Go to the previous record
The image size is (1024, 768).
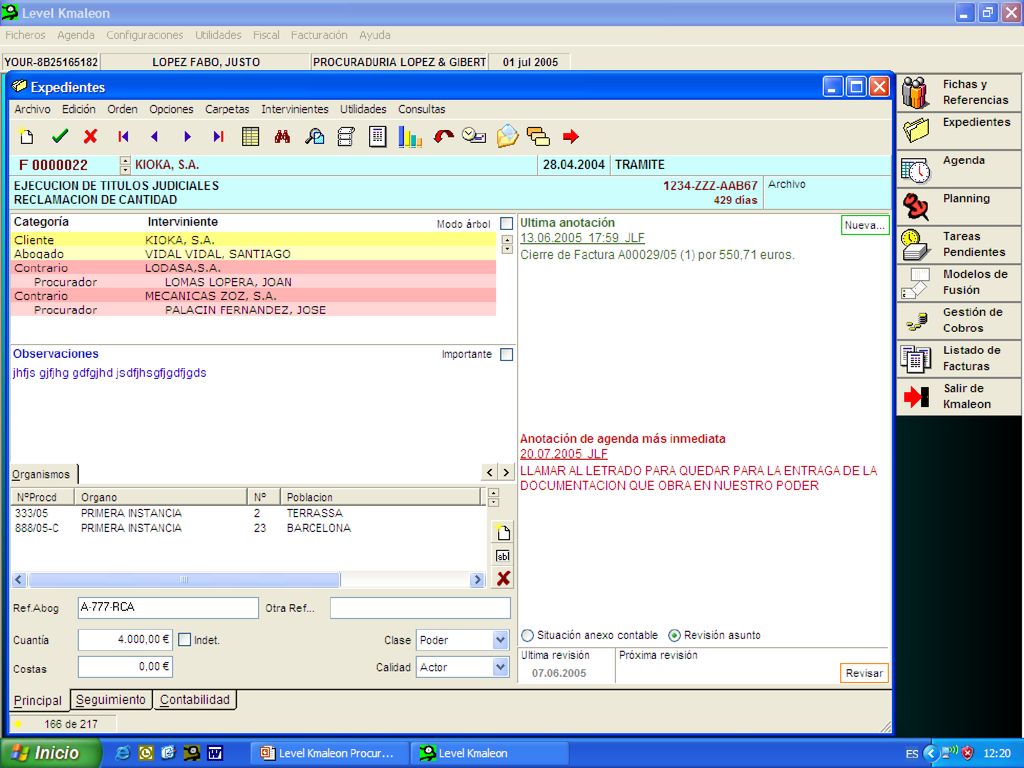pyautogui.click(x=155, y=136)
